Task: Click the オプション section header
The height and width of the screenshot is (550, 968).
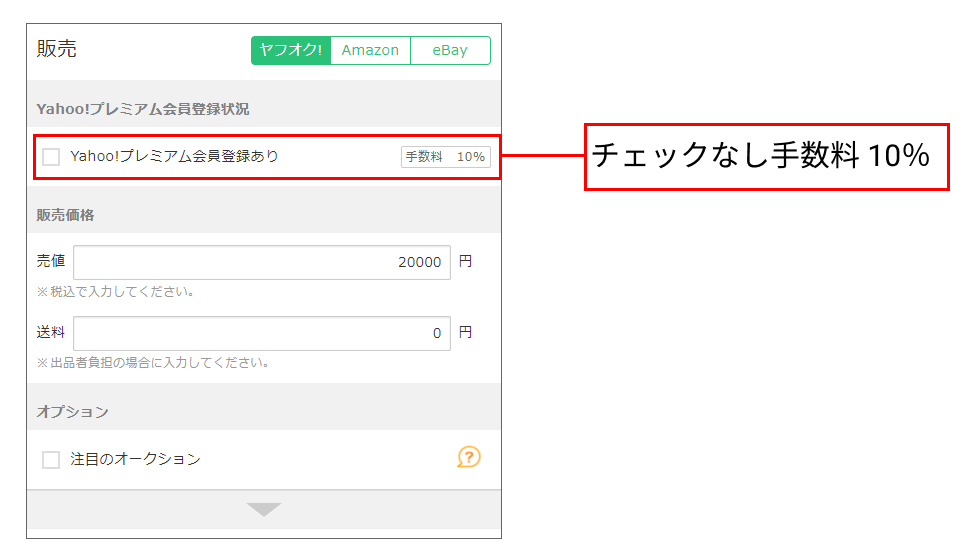Action: tap(73, 412)
